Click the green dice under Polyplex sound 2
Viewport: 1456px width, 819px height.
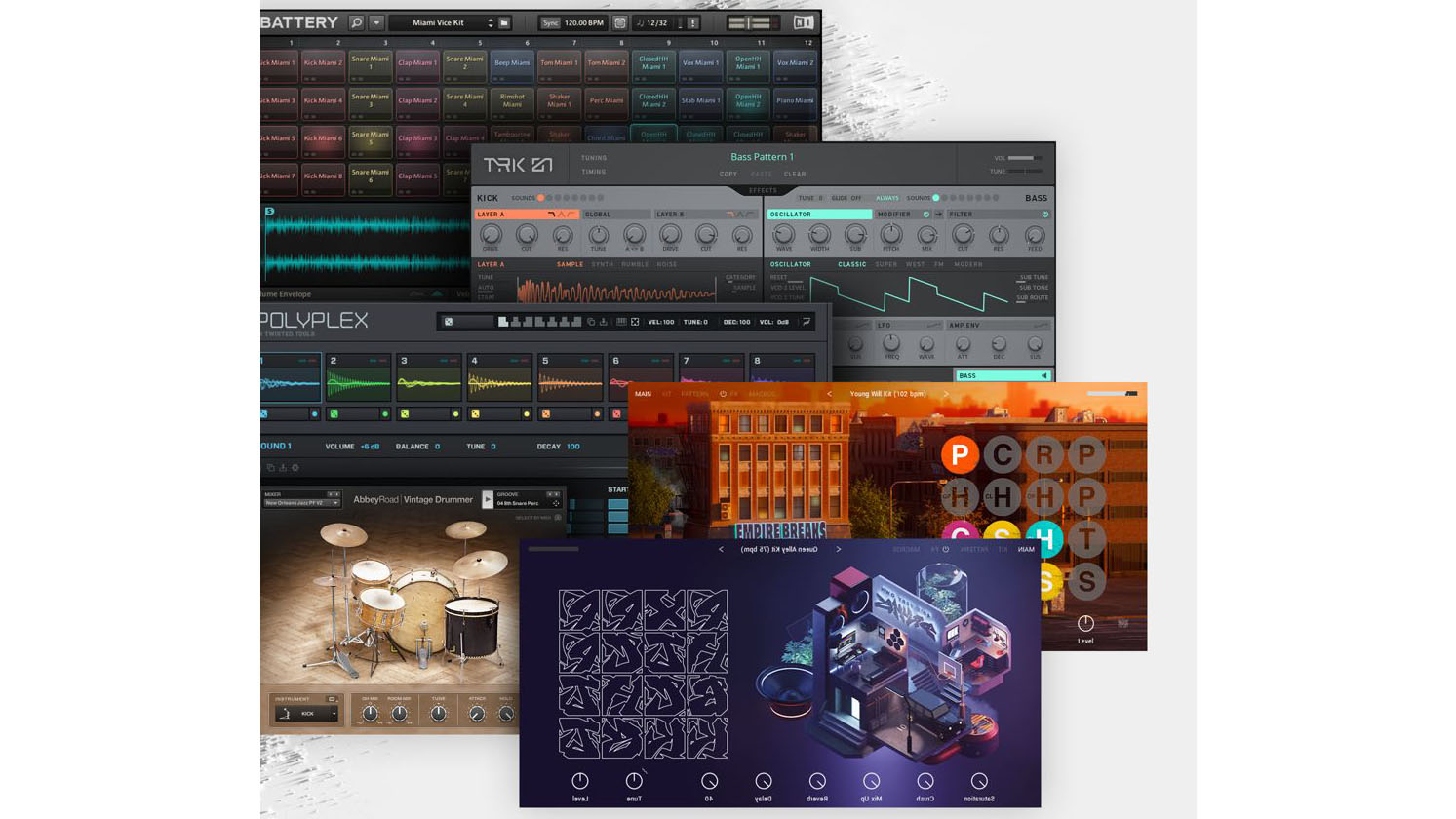pos(334,414)
